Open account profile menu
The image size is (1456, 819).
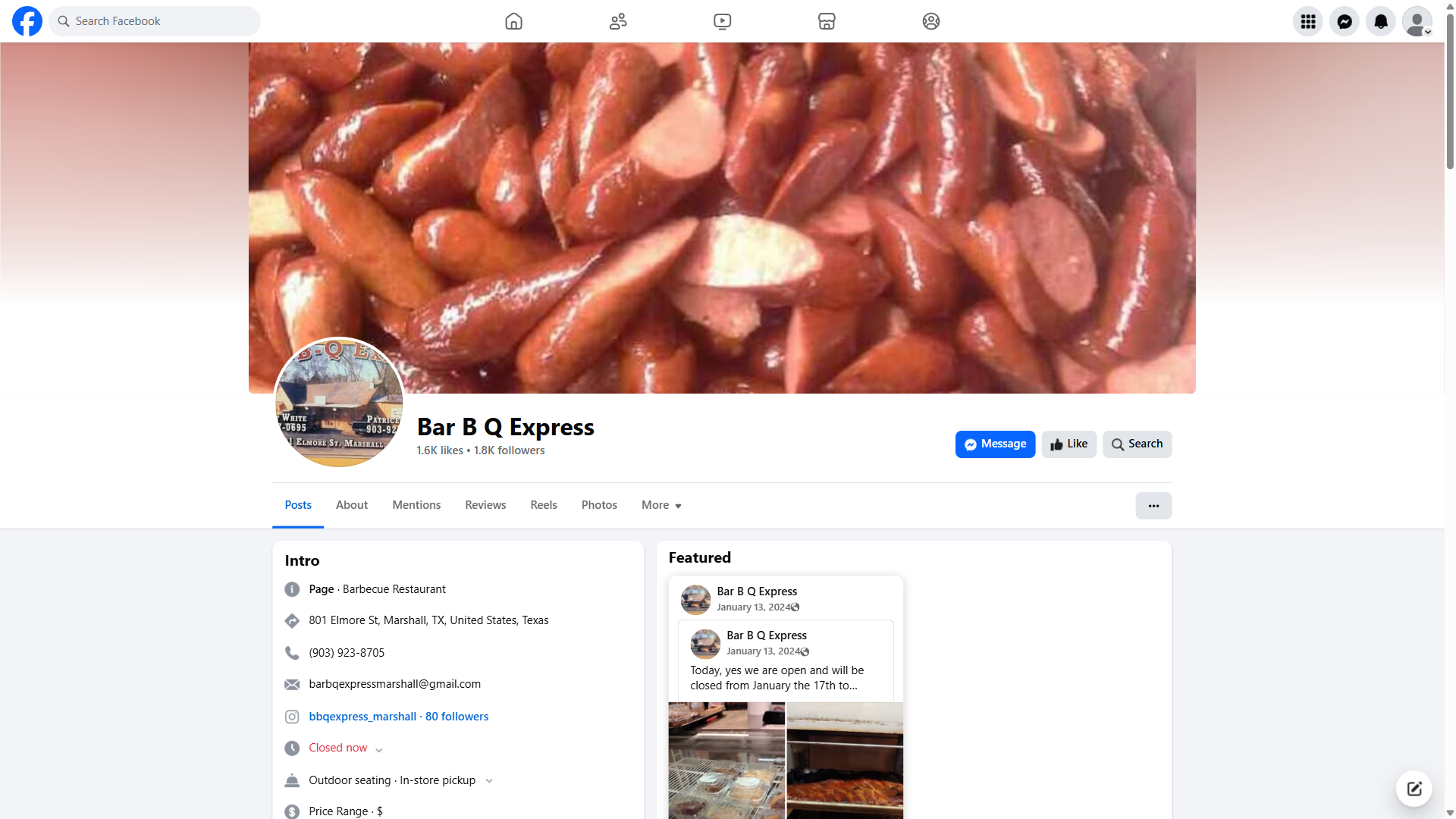(x=1417, y=21)
